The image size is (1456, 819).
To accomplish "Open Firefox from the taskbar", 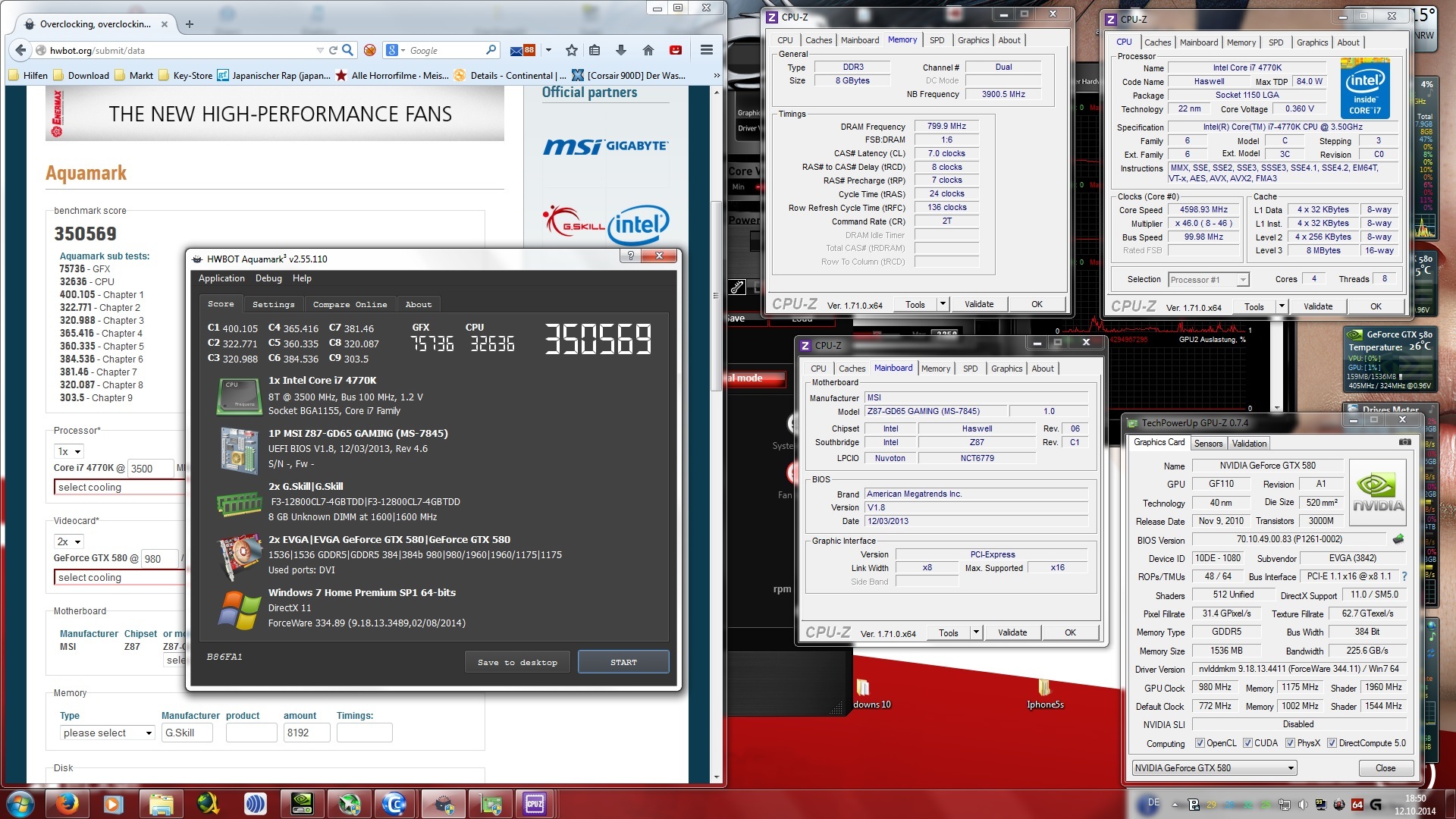I will click(67, 803).
